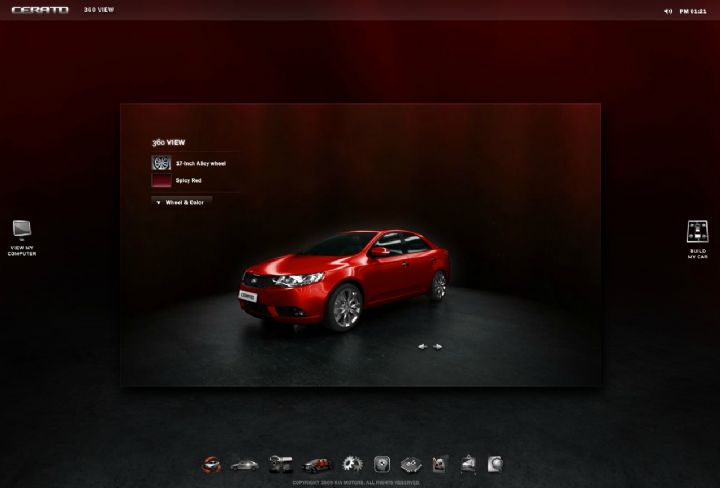Click the '17-inch Alloy wheel' text

tap(201, 163)
